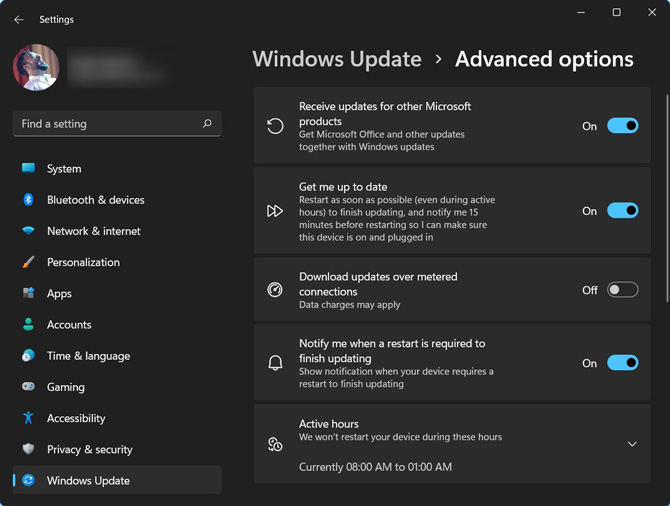Open the Apps settings section
Viewport: 670px width, 506px height.
pos(117,293)
